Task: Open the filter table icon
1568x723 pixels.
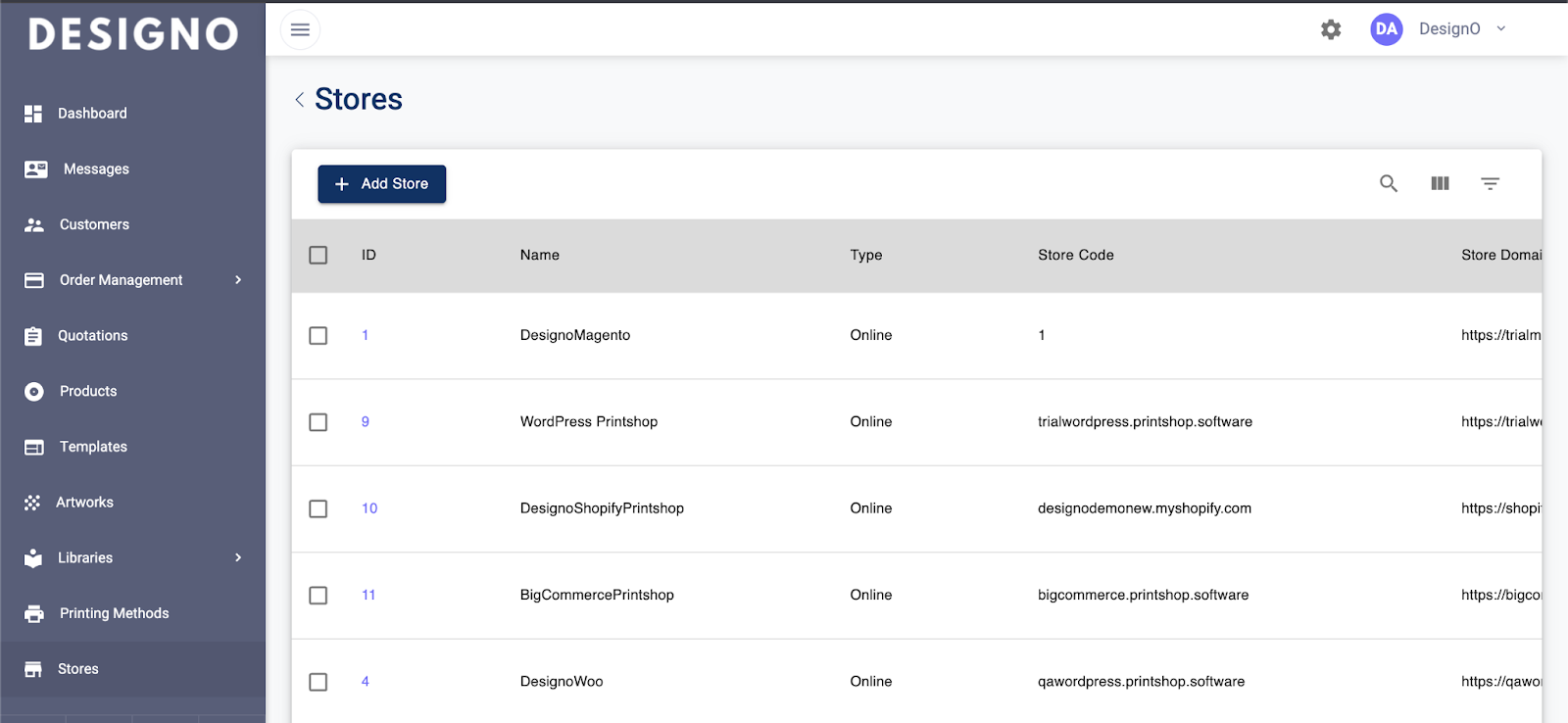Action: [x=1490, y=183]
